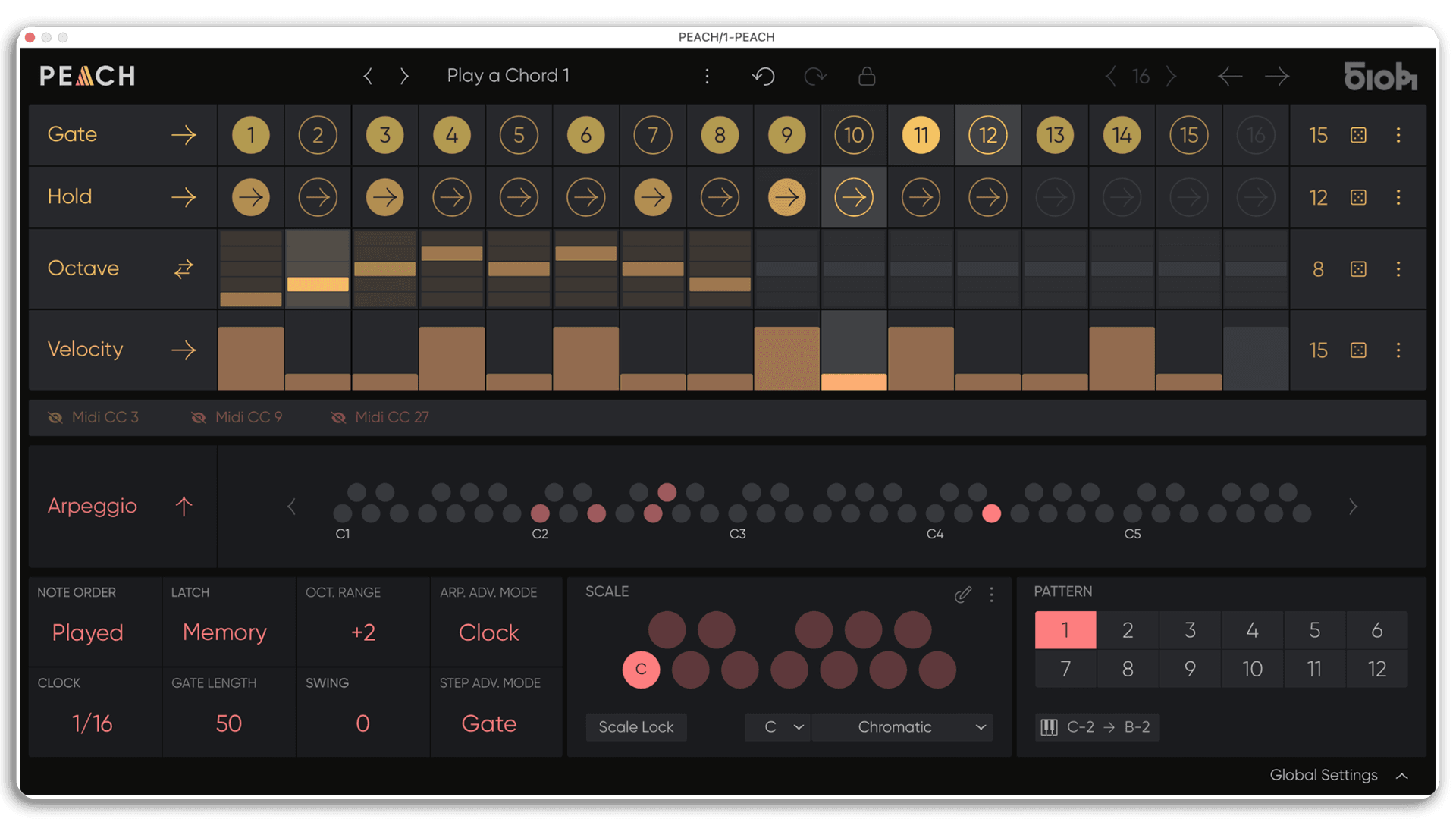The width and height of the screenshot is (1456, 819).
Task: Select pattern slot 7
Action: click(x=1065, y=669)
